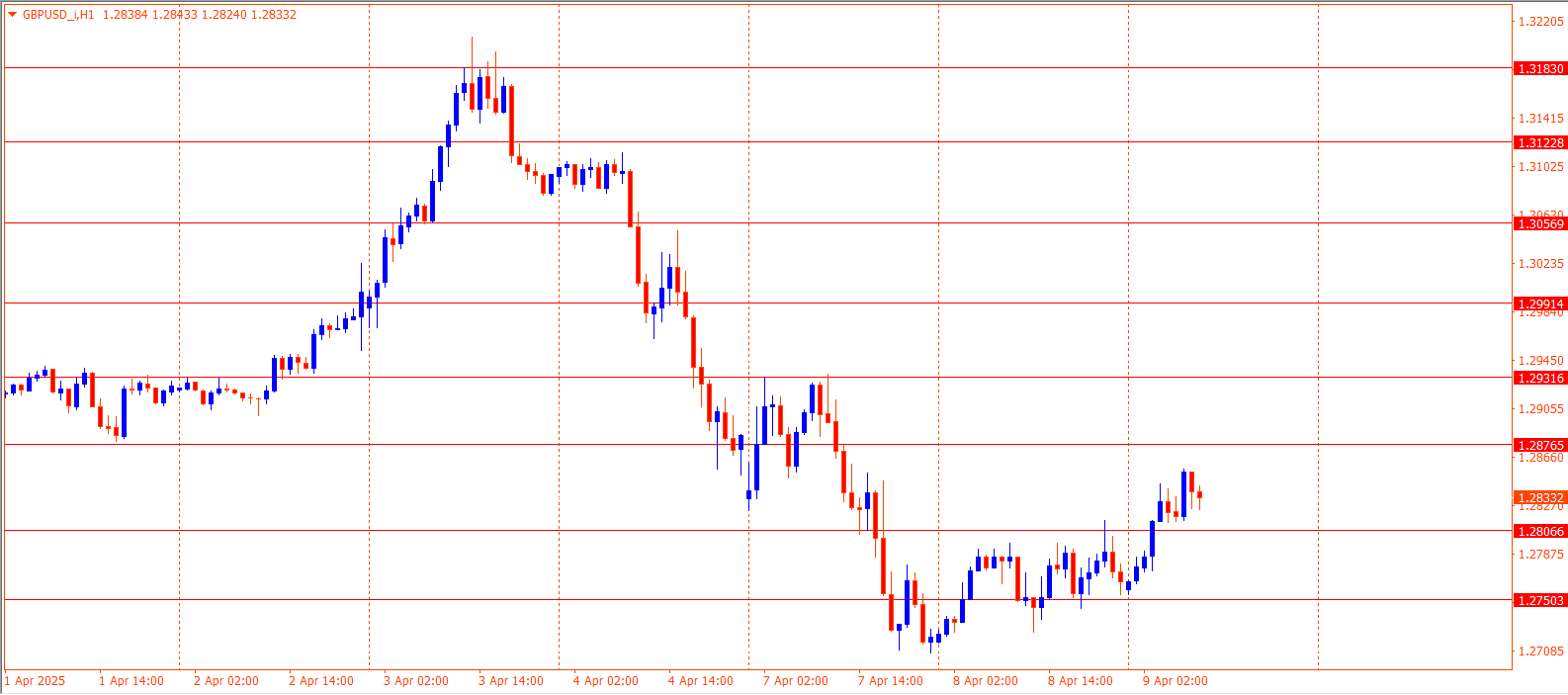Select the 1.31228 red price tag
1568x695 pixels.
1540,142
